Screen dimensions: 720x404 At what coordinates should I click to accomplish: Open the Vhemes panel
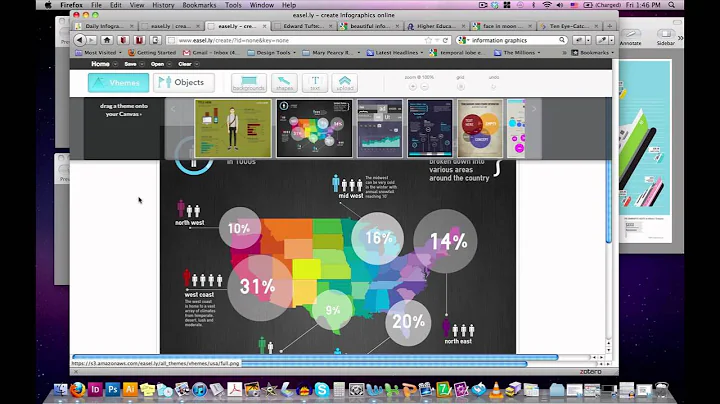tap(118, 83)
